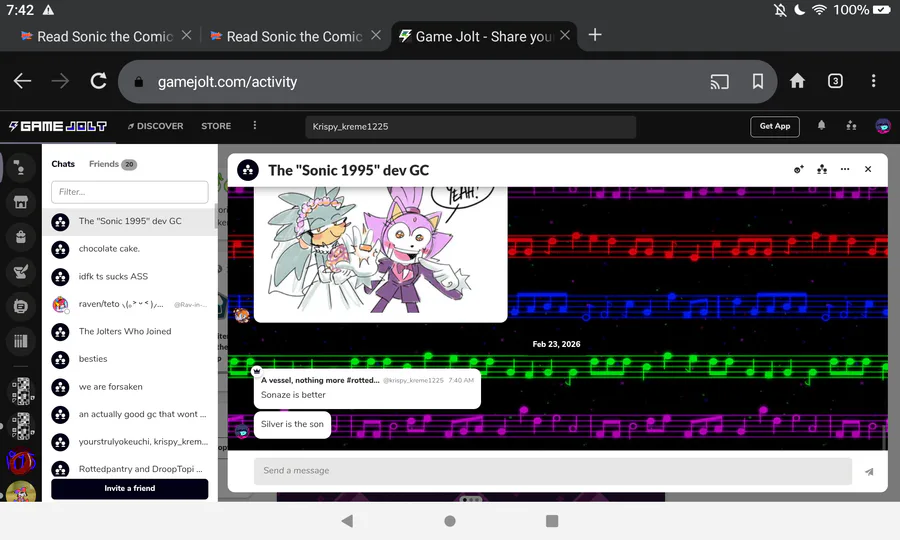
Task: Close the first Read Sonic the Comic tab
Action: click(186, 36)
